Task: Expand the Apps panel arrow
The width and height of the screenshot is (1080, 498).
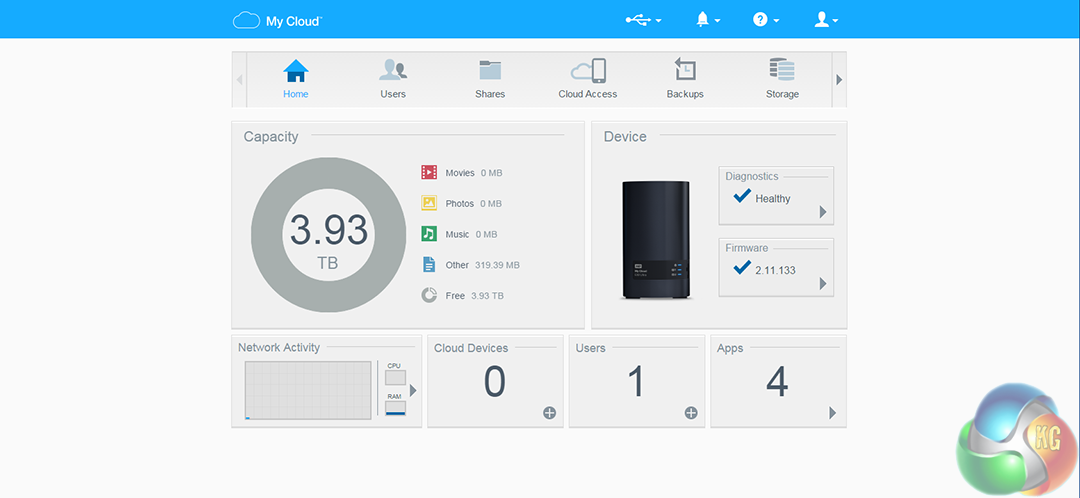Action: click(832, 413)
